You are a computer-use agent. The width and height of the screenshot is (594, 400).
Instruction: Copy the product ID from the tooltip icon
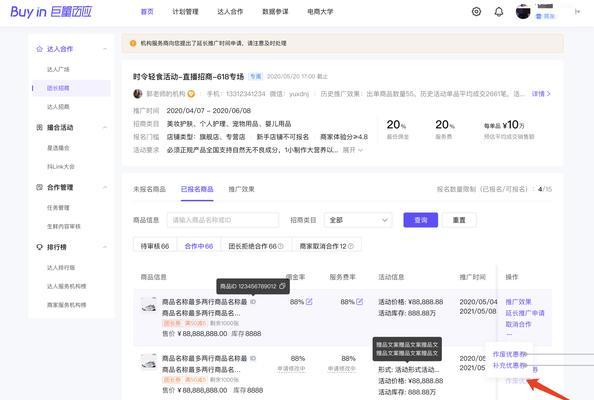point(282,286)
